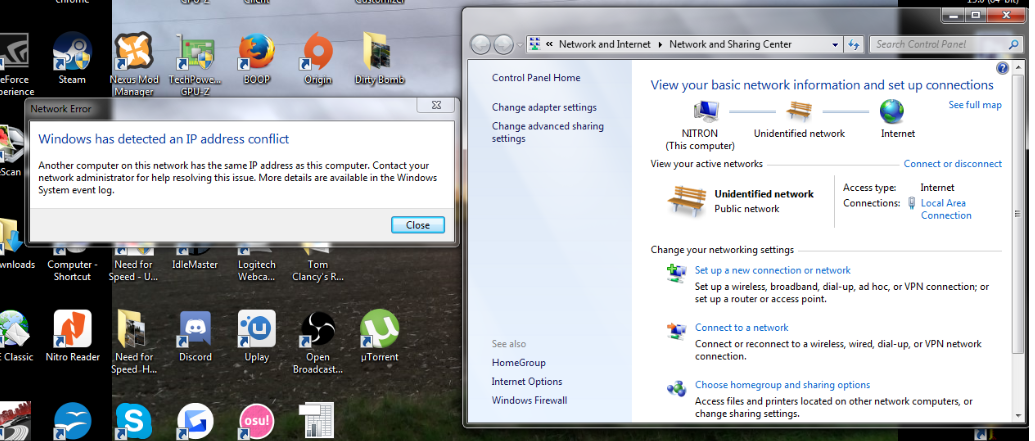Launch Nexus Mod Manager from the desktop

point(134,63)
